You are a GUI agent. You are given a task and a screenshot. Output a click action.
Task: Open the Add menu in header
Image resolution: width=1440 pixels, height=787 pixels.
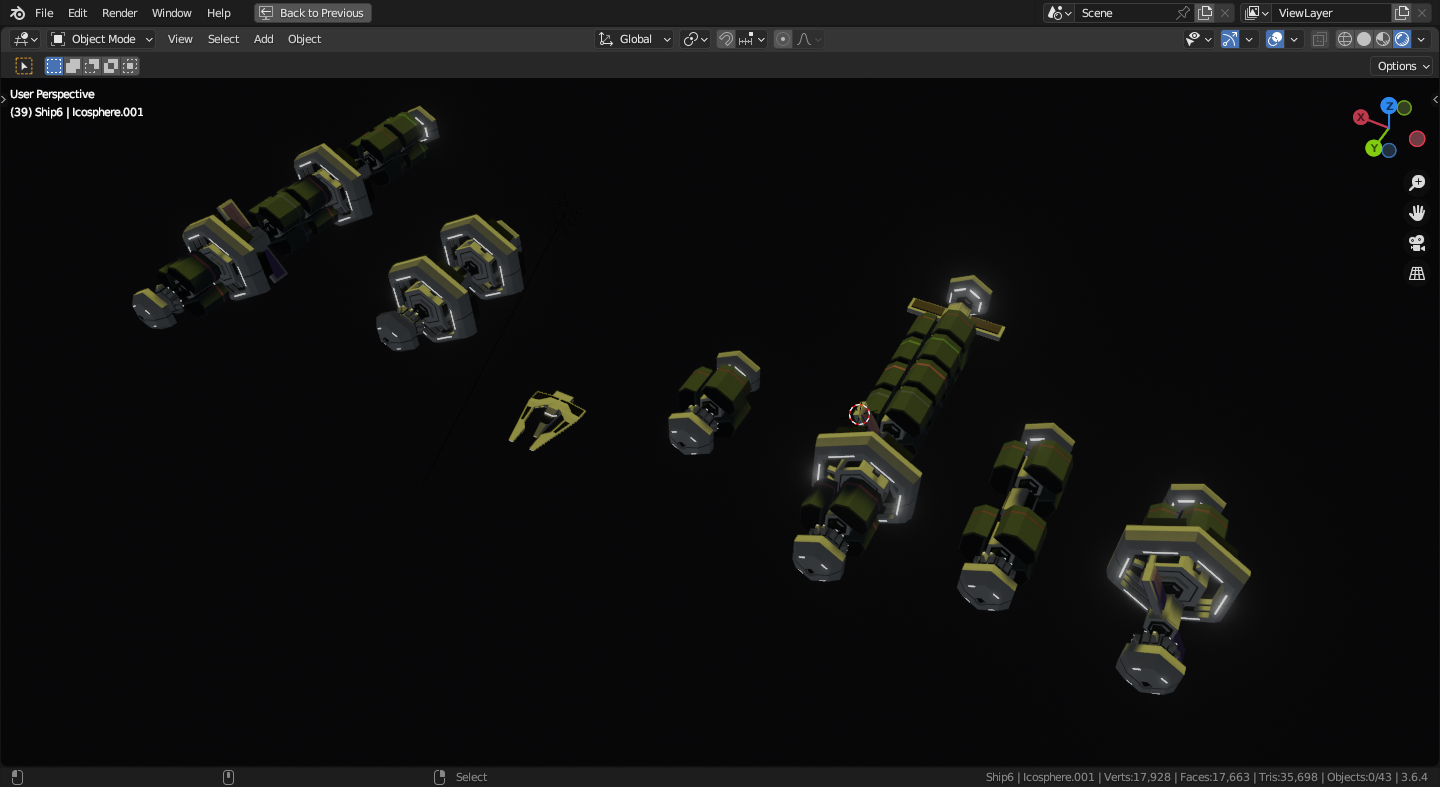pos(263,39)
